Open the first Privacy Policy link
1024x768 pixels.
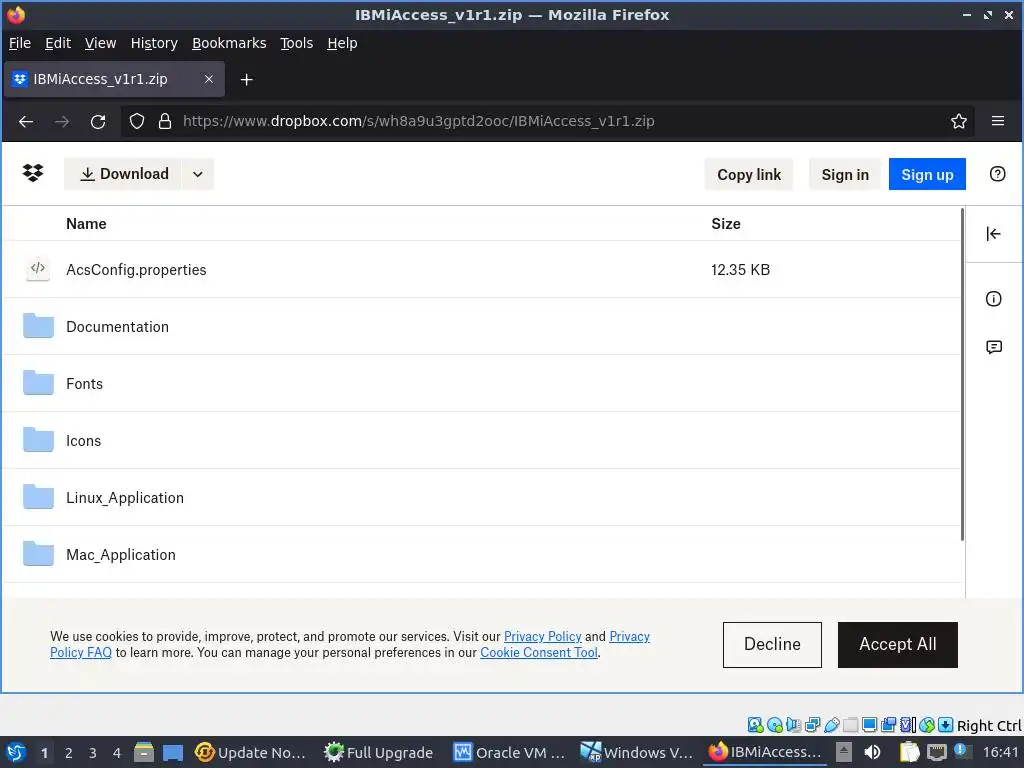tap(542, 636)
